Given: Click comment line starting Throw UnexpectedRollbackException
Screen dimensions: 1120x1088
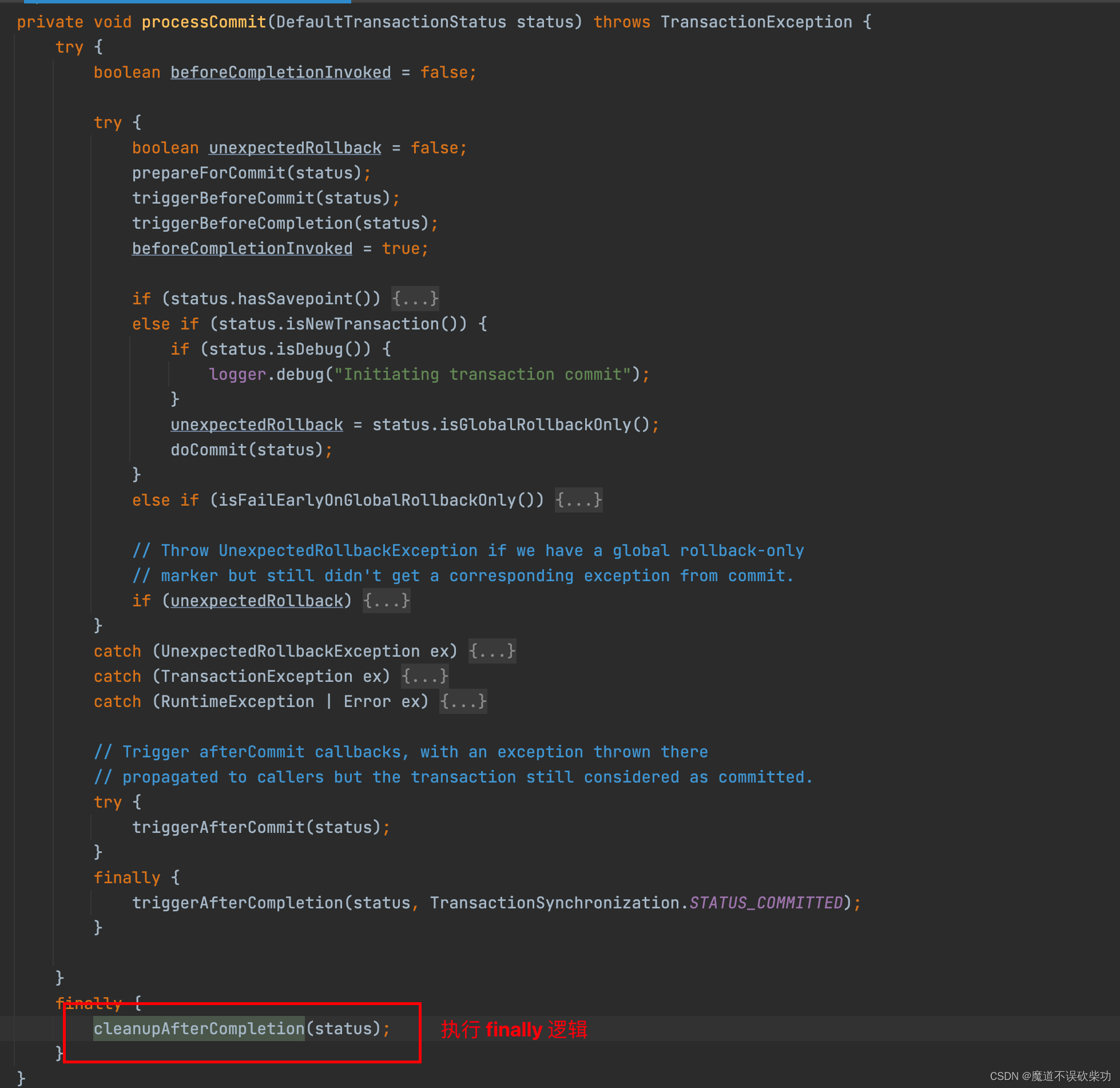Looking at the screenshot, I should pos(468,550).
